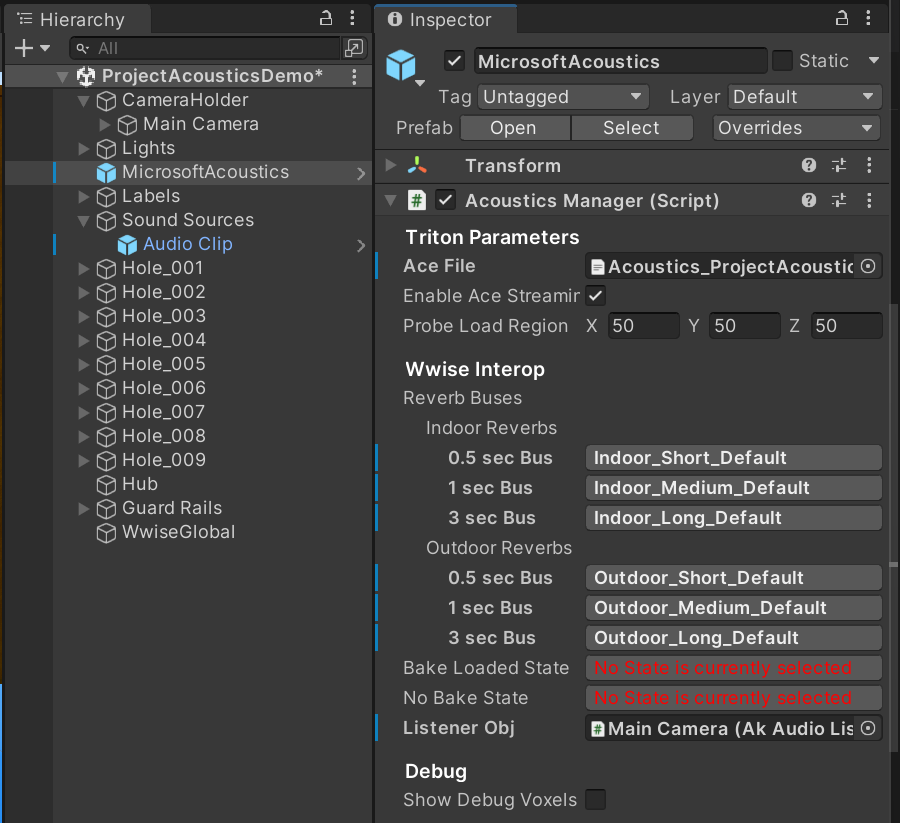Click the search magnifier icon in Hierarchy
The image size is (900, 823).
click(83, 48)
